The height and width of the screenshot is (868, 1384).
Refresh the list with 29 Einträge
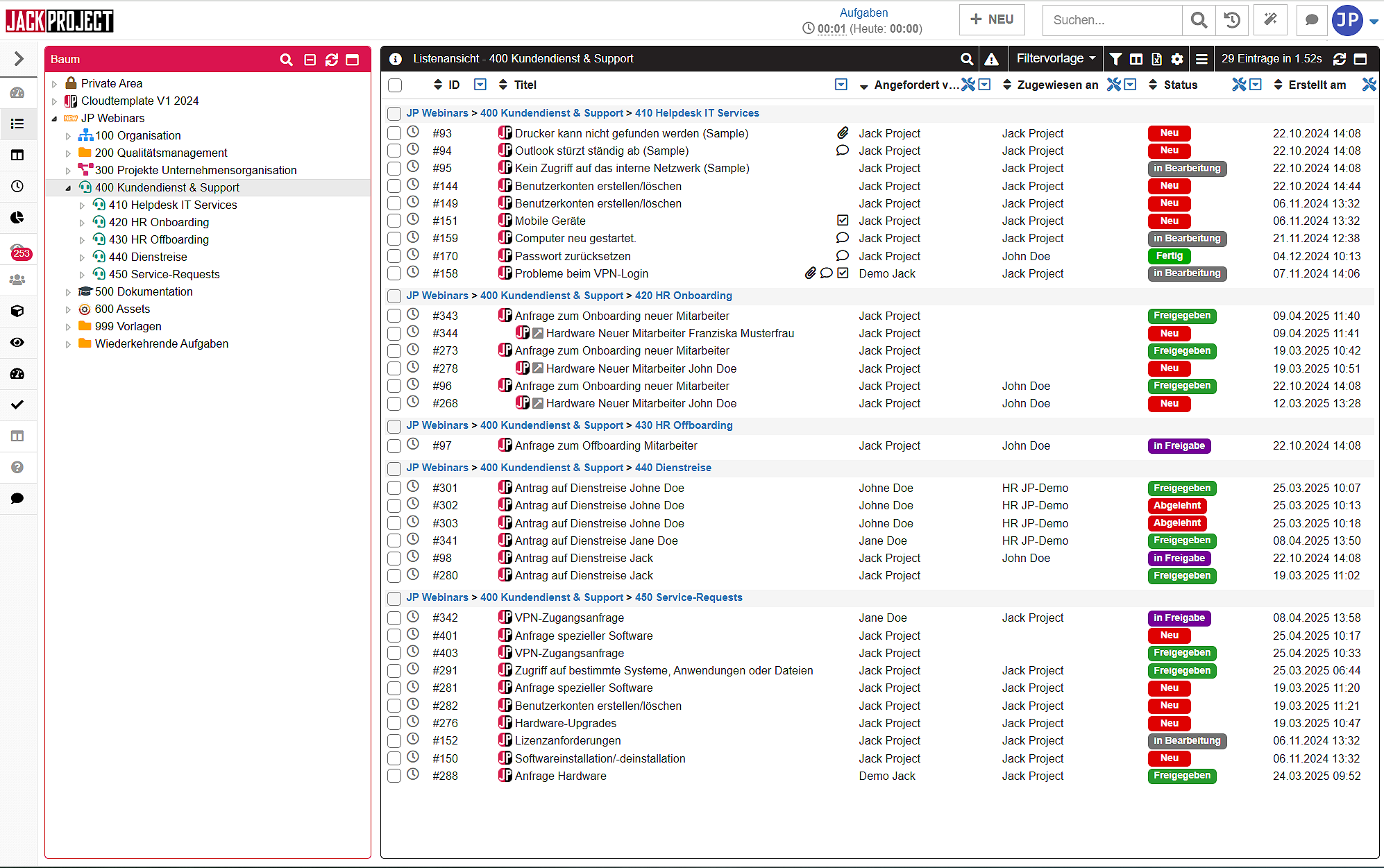(x=1340, y=59)
